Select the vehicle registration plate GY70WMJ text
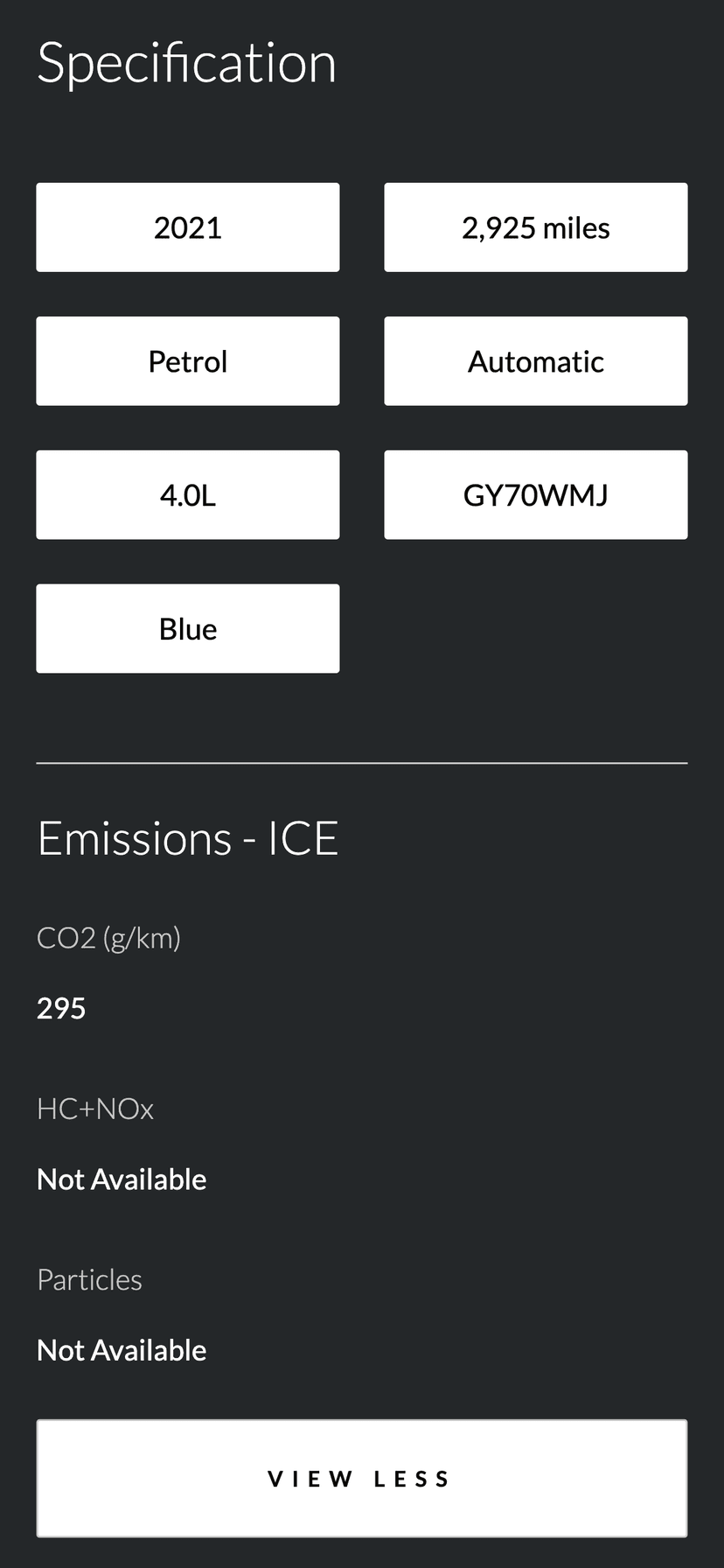724x1568 pixels. click(535, 494)
